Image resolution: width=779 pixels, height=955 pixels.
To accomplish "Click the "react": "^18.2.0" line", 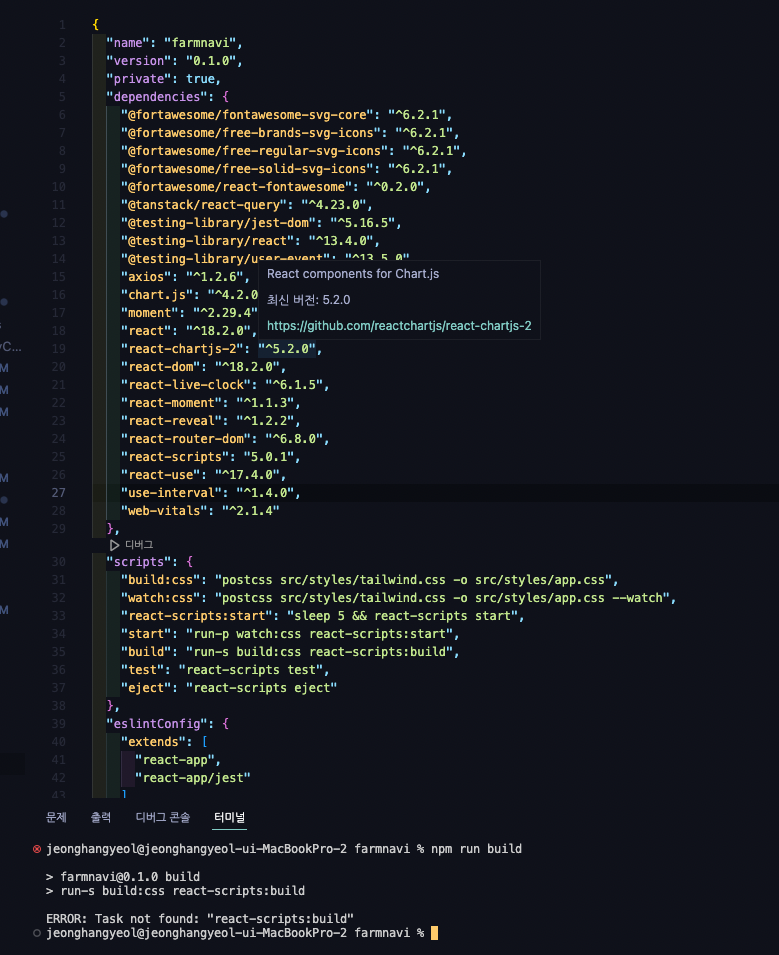I will (x=189, y=331).
